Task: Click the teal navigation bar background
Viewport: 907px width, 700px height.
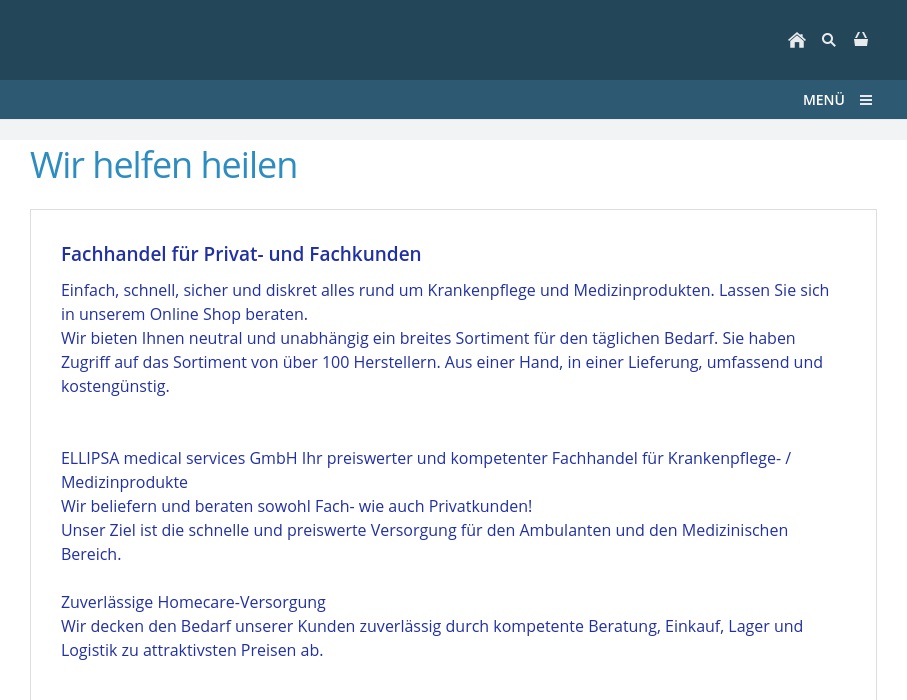Action: (x=400, y=99)
